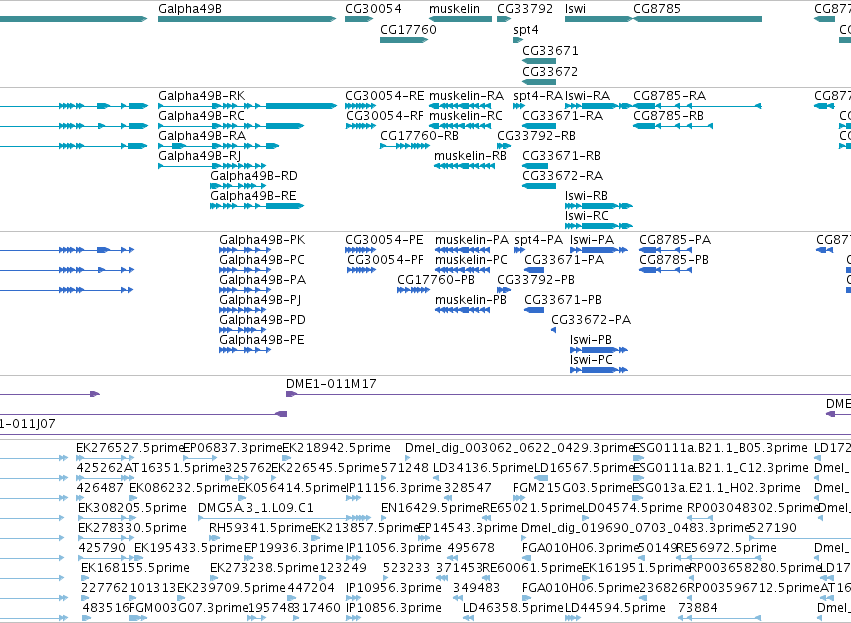Select the EK168155.5prime EST label
This screenshot has height=623, width=851.
click(135, 568)
